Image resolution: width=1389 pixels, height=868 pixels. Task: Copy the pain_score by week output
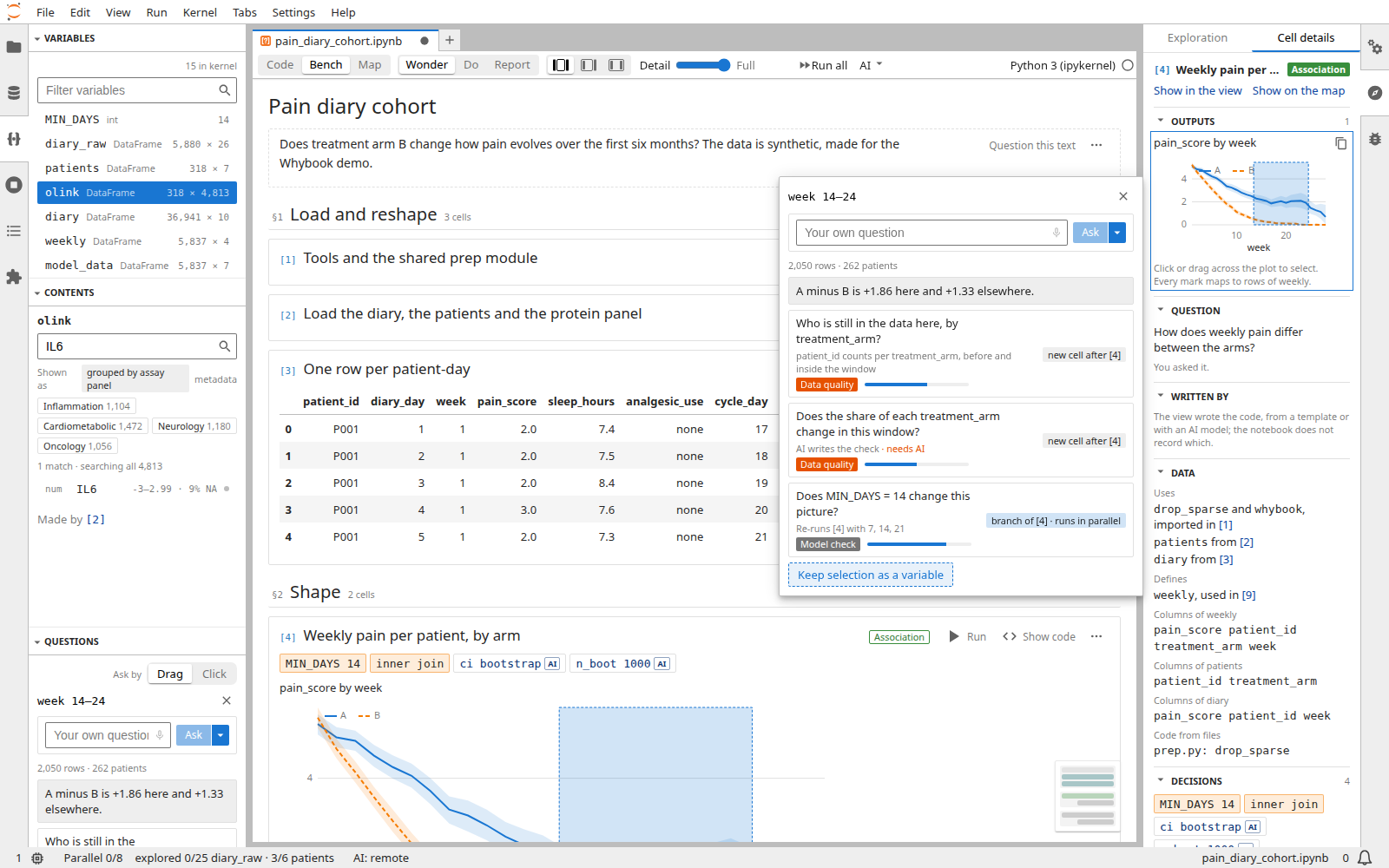(x=1341, y=143)
